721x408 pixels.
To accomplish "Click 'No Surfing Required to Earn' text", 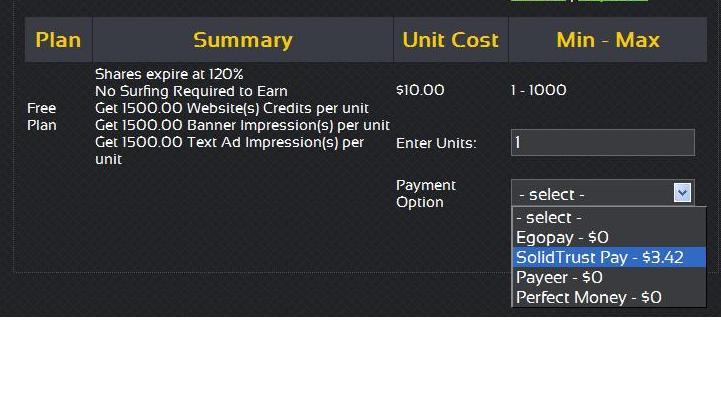I will click(x=191, y=91).
